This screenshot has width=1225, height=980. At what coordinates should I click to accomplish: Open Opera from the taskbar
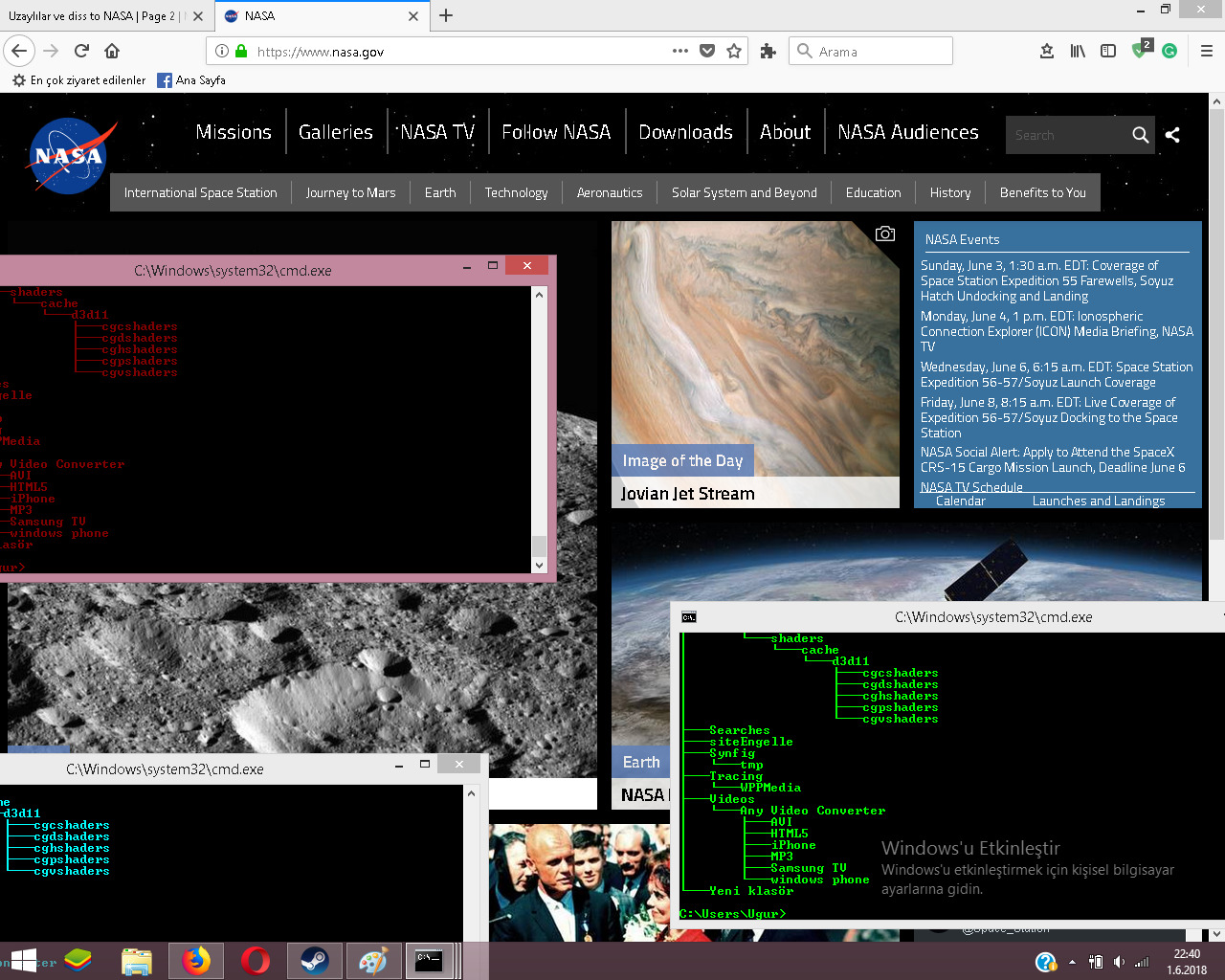(x=256, y=961)
